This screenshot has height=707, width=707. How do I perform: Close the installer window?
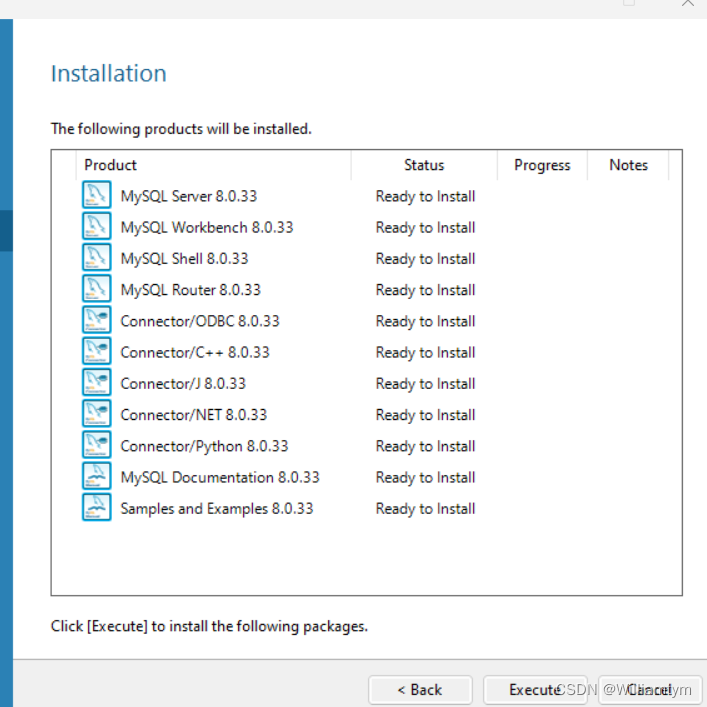(688, 4)
